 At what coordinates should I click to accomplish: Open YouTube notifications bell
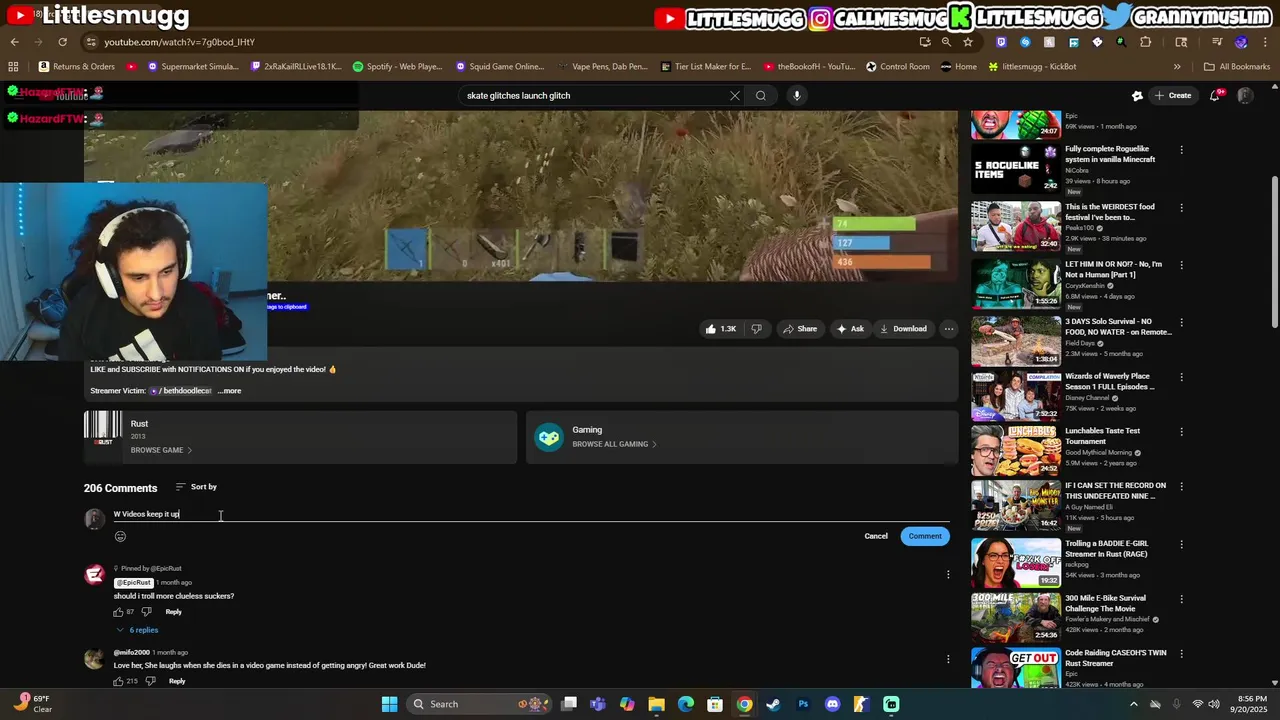[x=1215, y=96]
